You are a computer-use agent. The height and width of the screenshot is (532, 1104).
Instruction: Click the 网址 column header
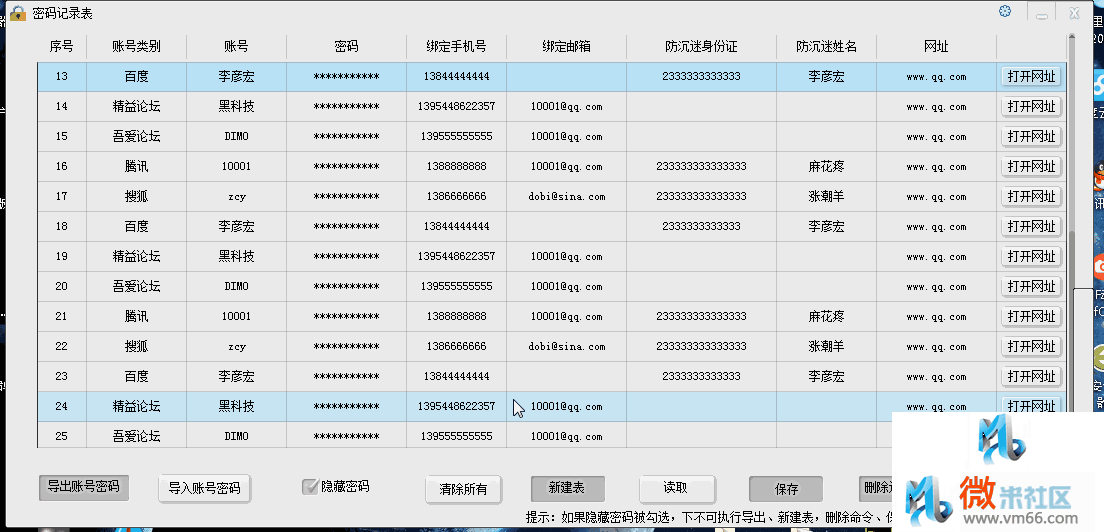[x=936, y=47]
